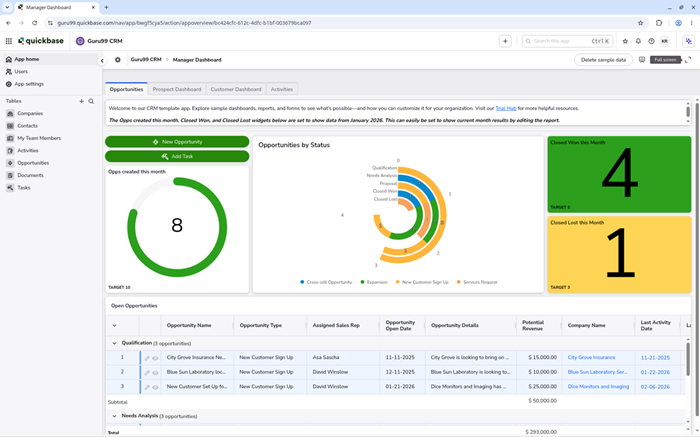Click Guru99 CRM breadcrumb link

pyautogui.click(x=146, y=59)
